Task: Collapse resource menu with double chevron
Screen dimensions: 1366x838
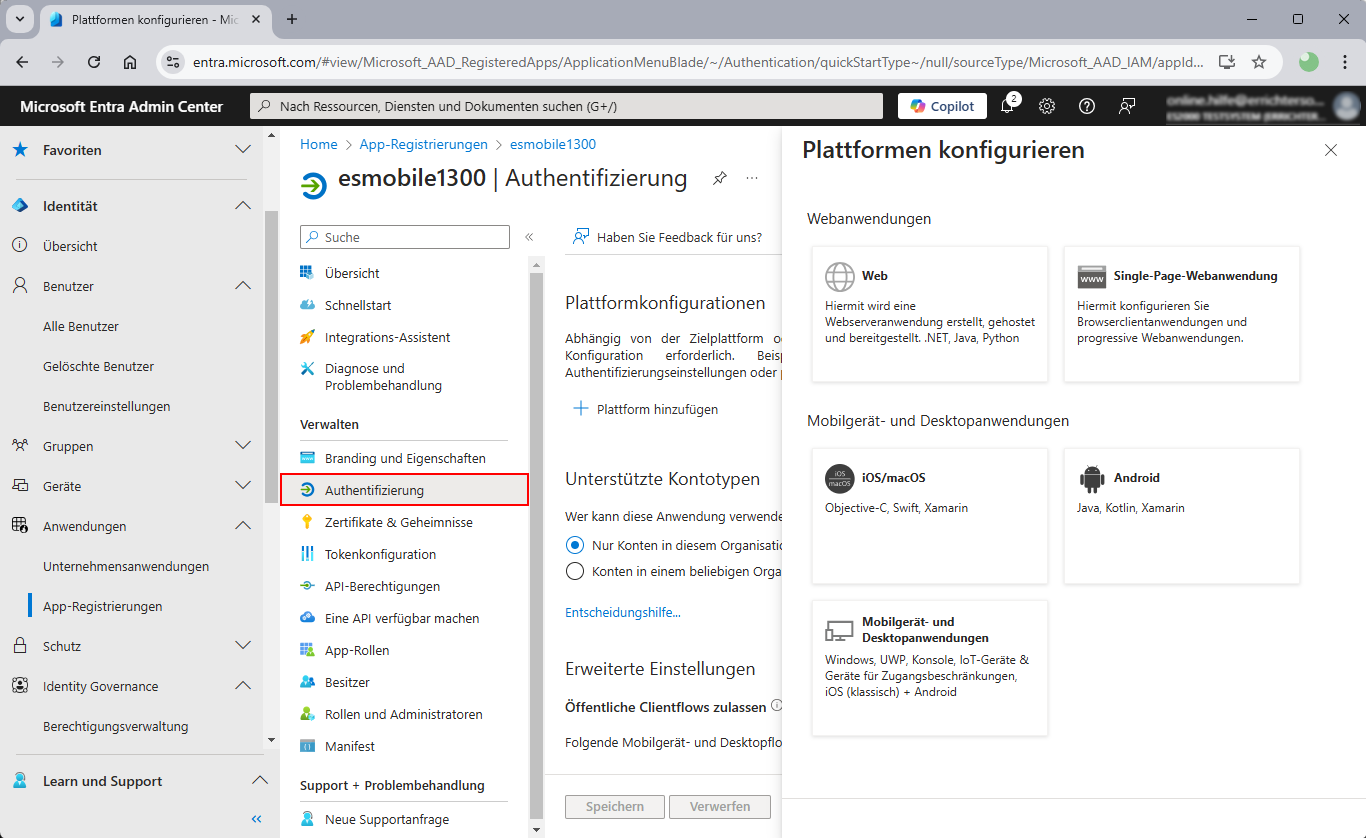Action: (x=529, y=237)
